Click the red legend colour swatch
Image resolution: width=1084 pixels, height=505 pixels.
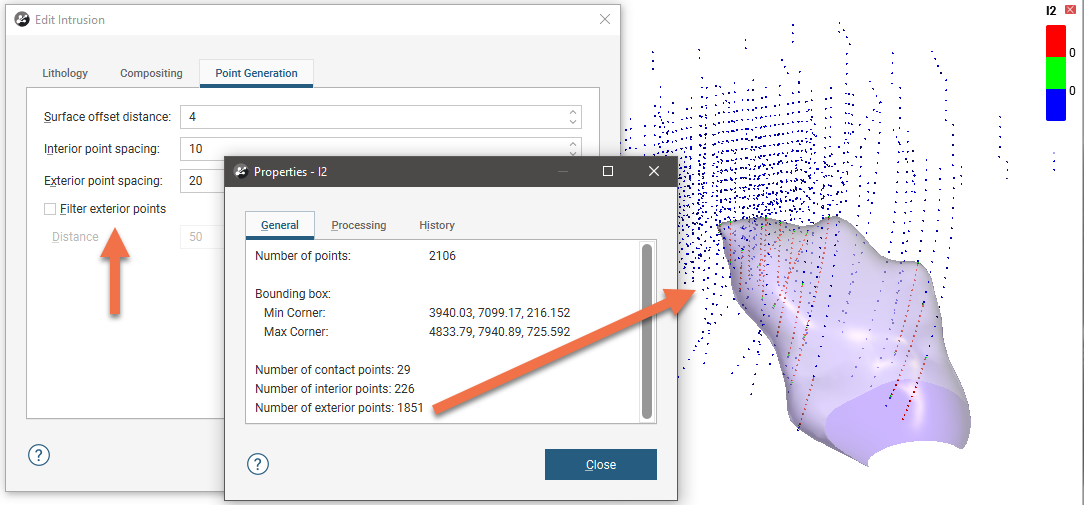1055,41
